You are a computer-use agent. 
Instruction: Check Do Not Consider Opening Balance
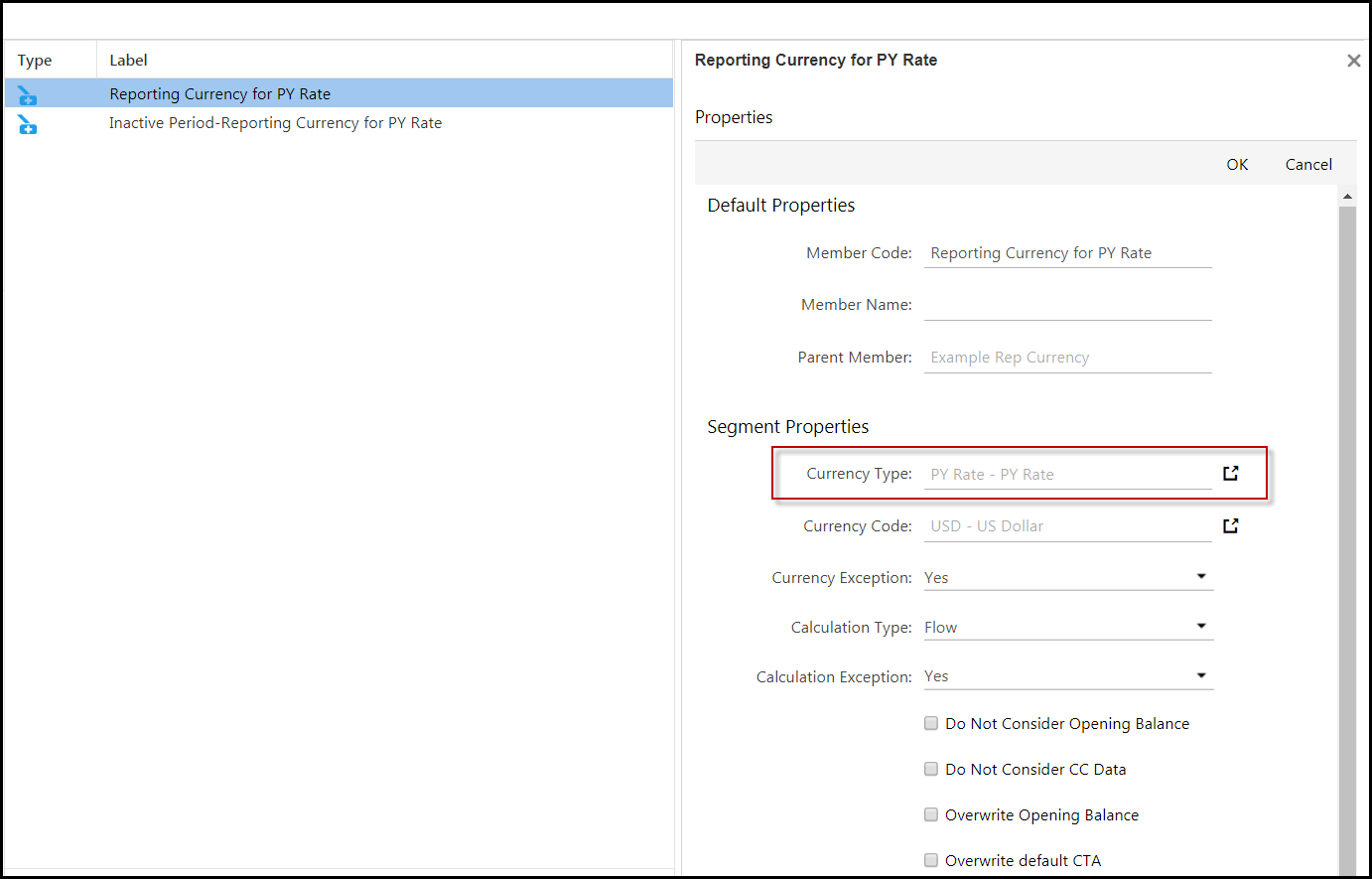(x=931, y=723)
